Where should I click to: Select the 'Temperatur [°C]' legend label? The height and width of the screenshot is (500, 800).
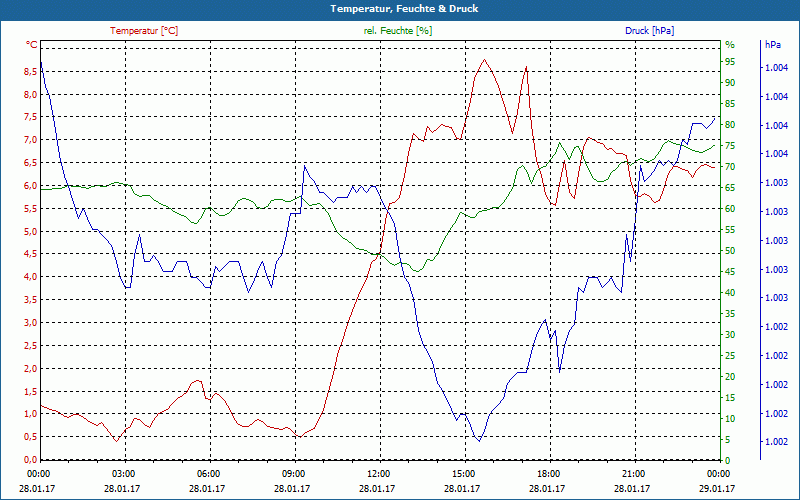click(144, 31)
